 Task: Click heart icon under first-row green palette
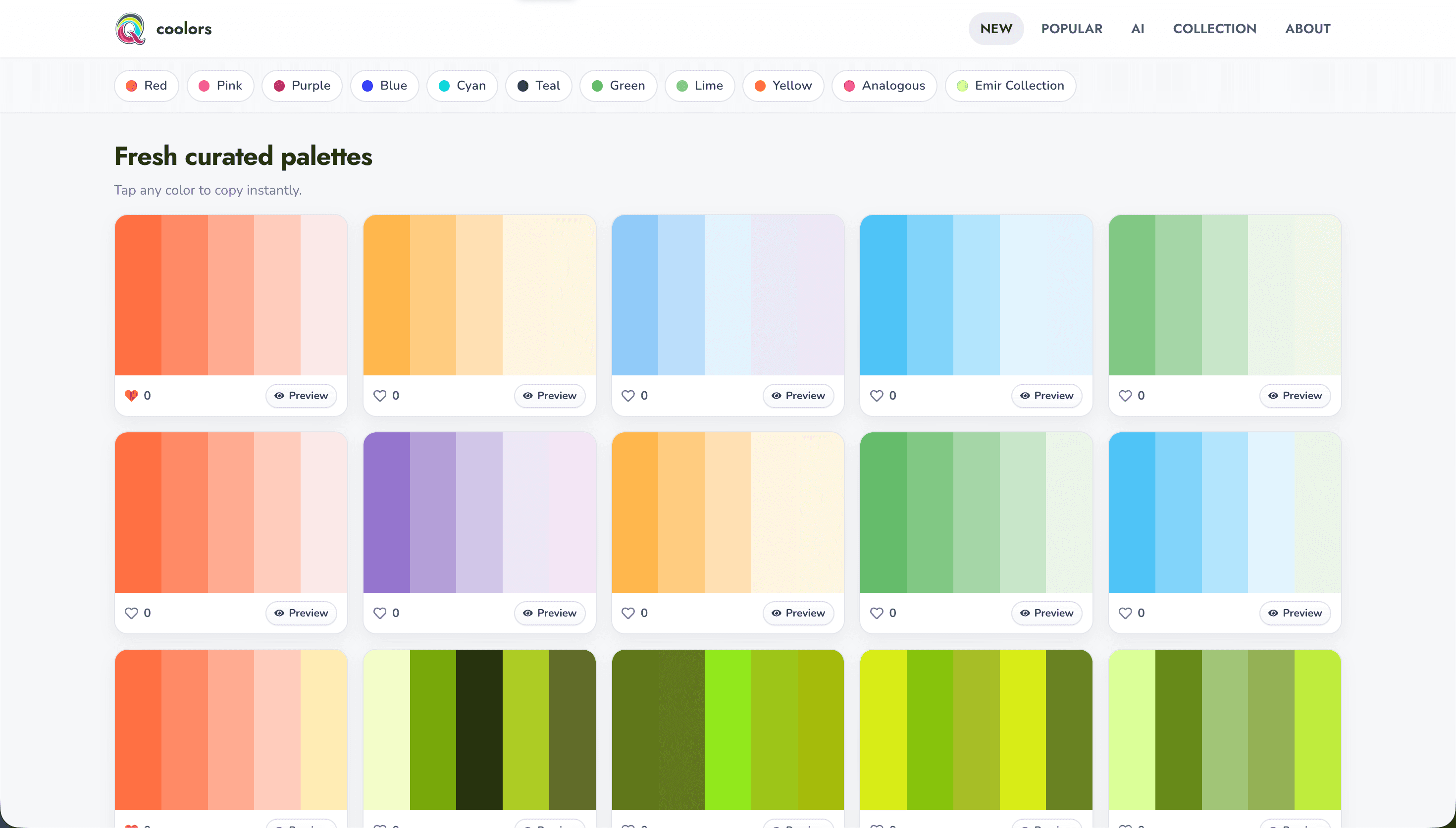click(1125, 395)
